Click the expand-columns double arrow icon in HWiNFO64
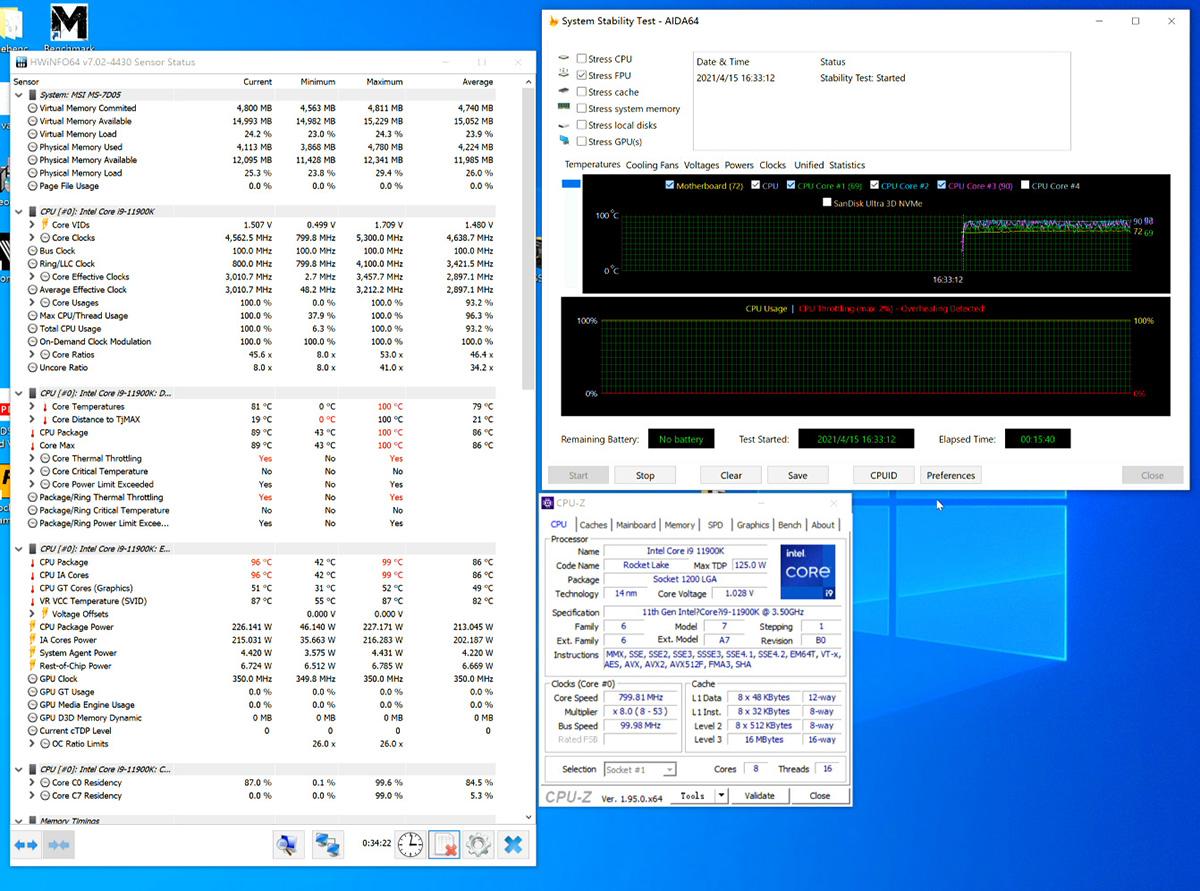The image size is (1200, 891). (26, 845)
